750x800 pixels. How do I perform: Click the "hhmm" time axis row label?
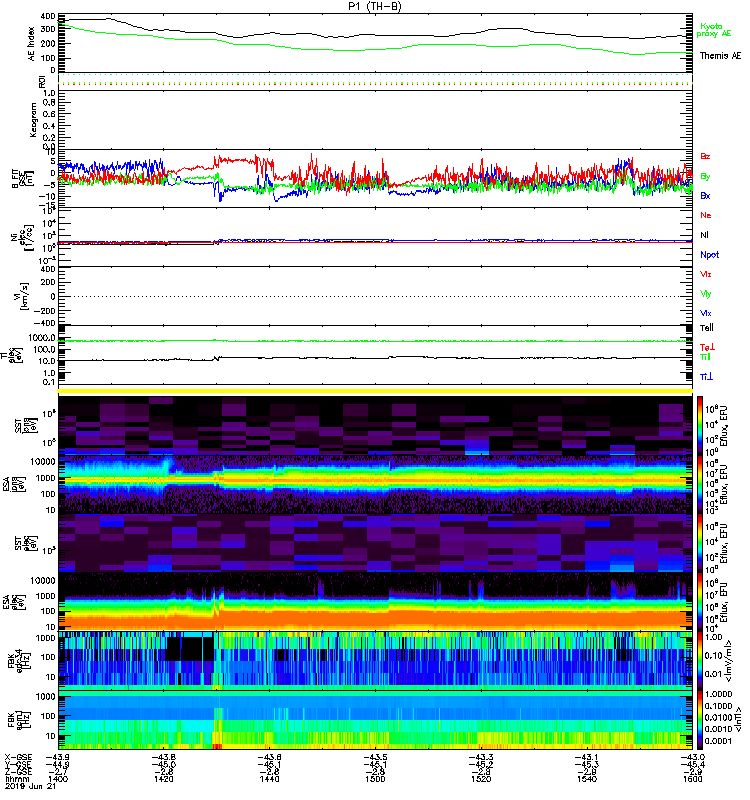[x=15, y=779]
